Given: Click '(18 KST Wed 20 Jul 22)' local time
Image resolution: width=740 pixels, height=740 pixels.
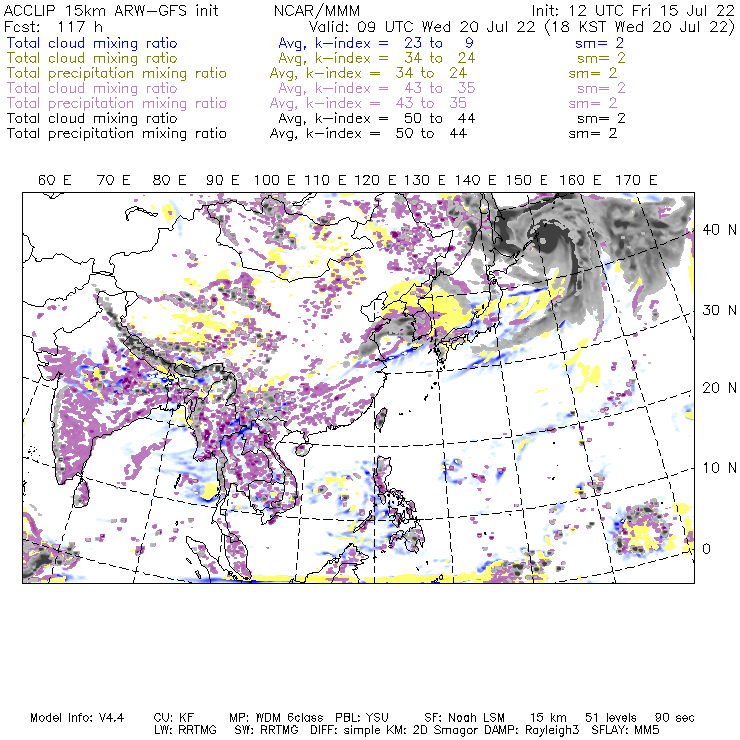Looking at the screenshot, I should [640, 27].
